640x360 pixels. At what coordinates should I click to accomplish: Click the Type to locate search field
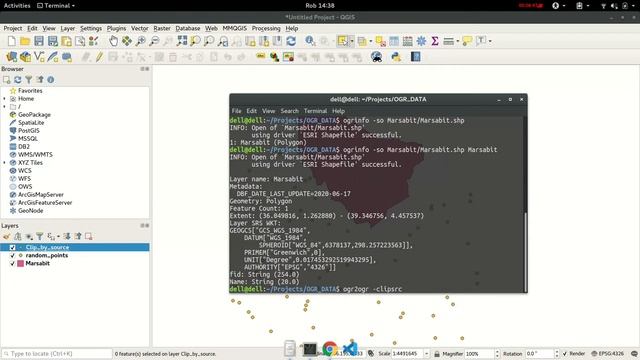click(x=57, y=353)
